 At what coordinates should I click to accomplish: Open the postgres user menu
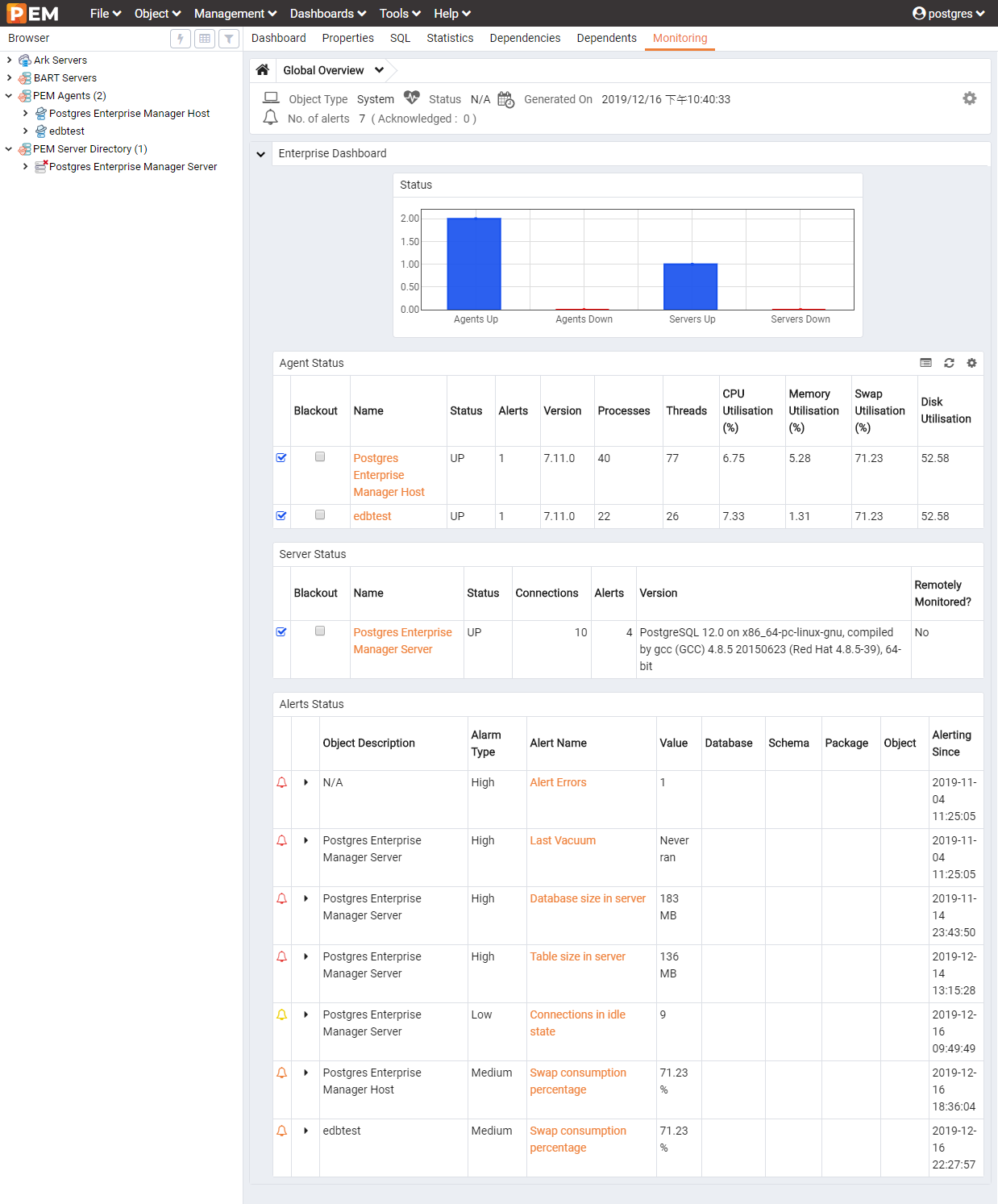[948, 13]
